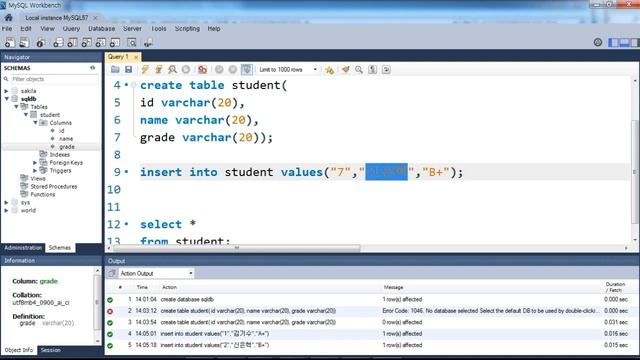The width and height of the screenshot is (640, 360).
Task: Collapse the sqldb schema
Action: pyautogui.click(x=7, y=99)
